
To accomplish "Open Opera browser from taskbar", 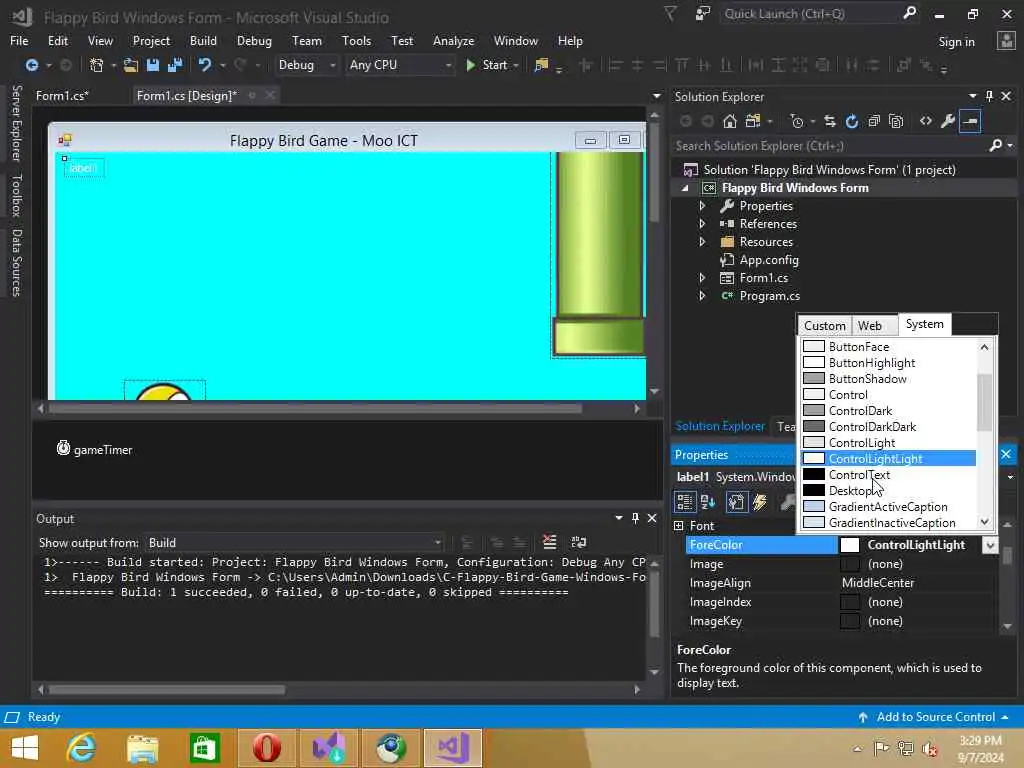I will click(266, 748).
